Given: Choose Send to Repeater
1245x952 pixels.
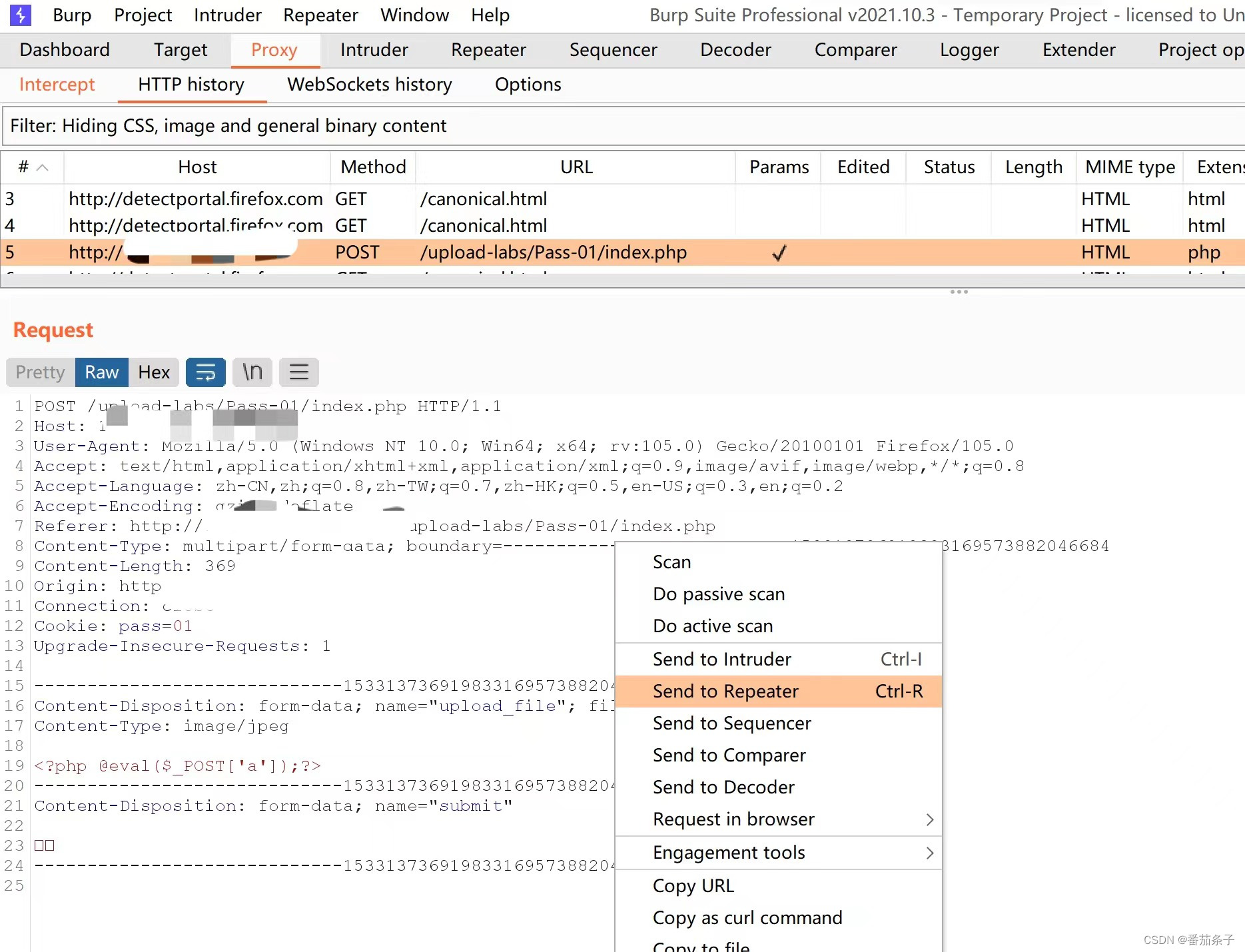Looking at the screenshot, I should click(779, 691).
